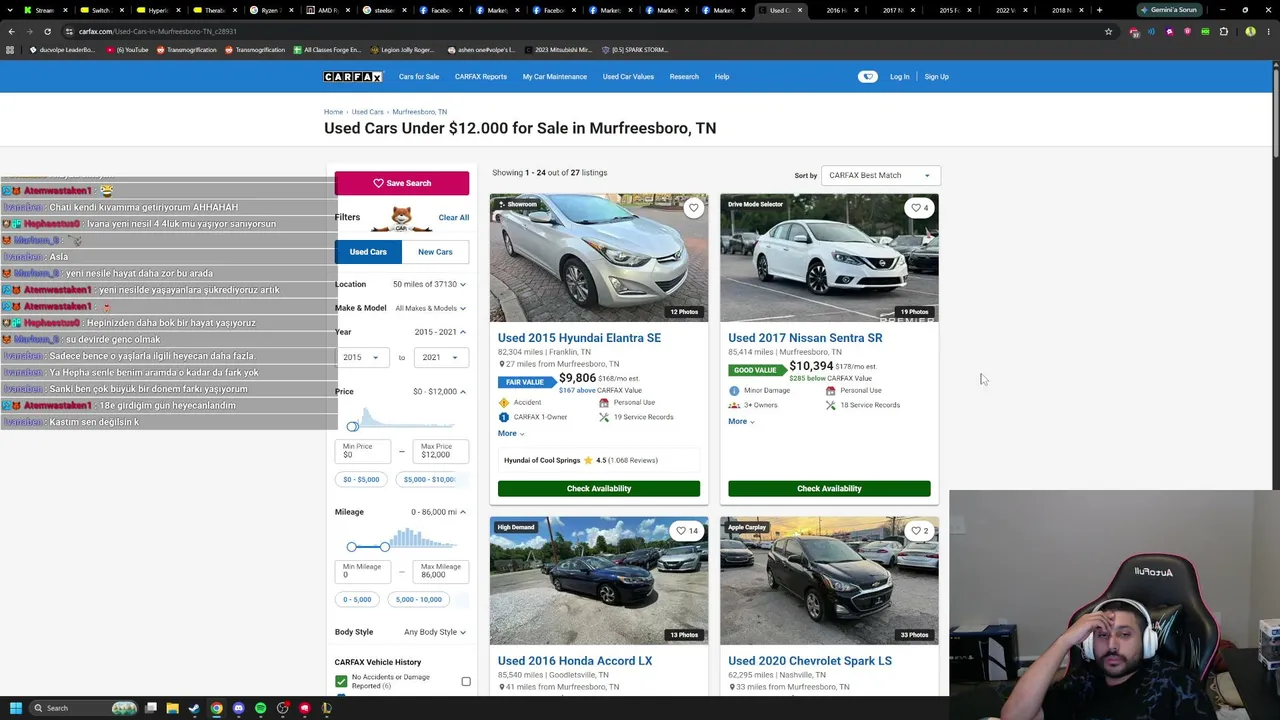
Task: Switch to the New Cars toggle
Action: point(435,252)
